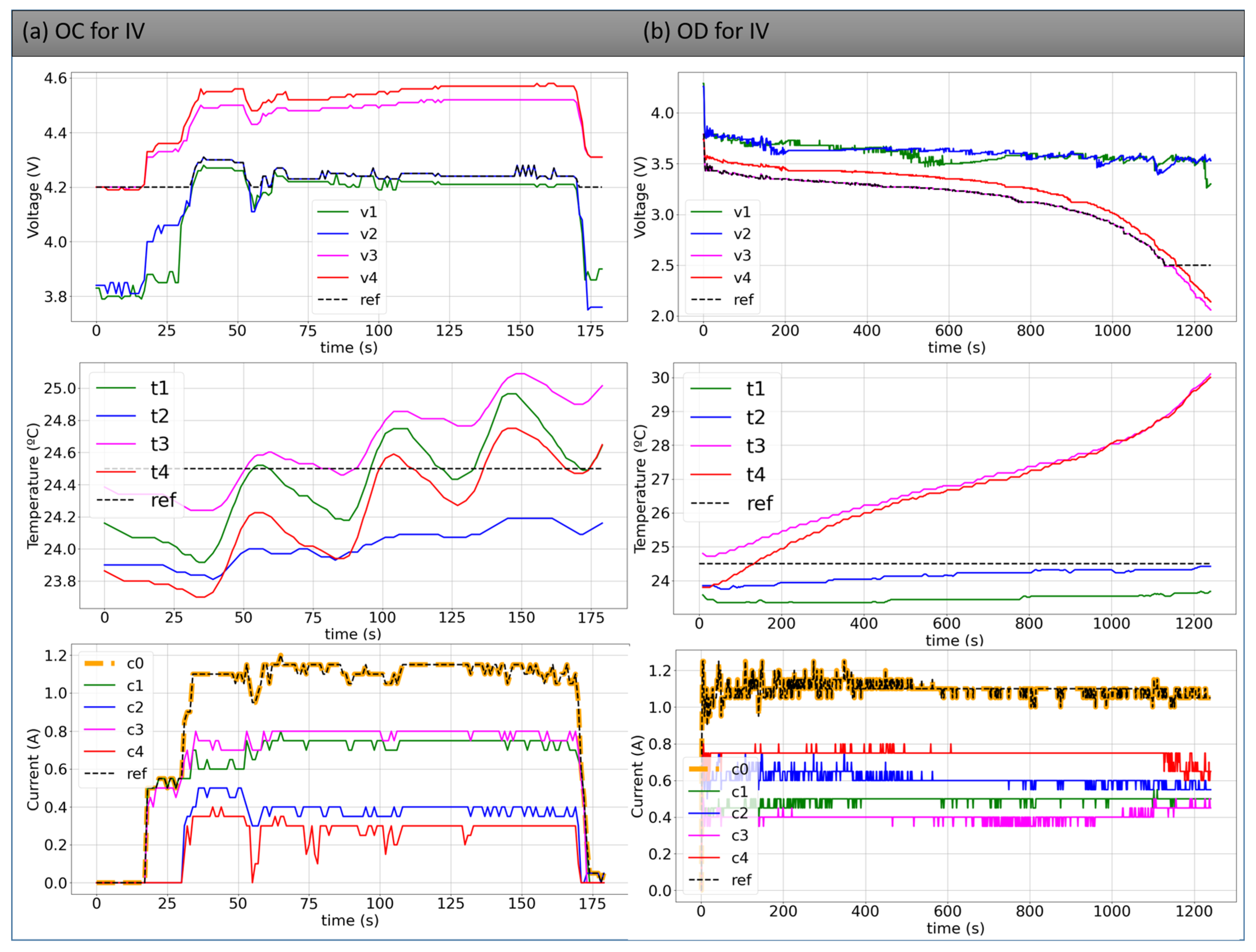Click "Temperature (ºC)" axis label of OC chart
Viewport: 1256px width, 952px height.
coord(33,486)
